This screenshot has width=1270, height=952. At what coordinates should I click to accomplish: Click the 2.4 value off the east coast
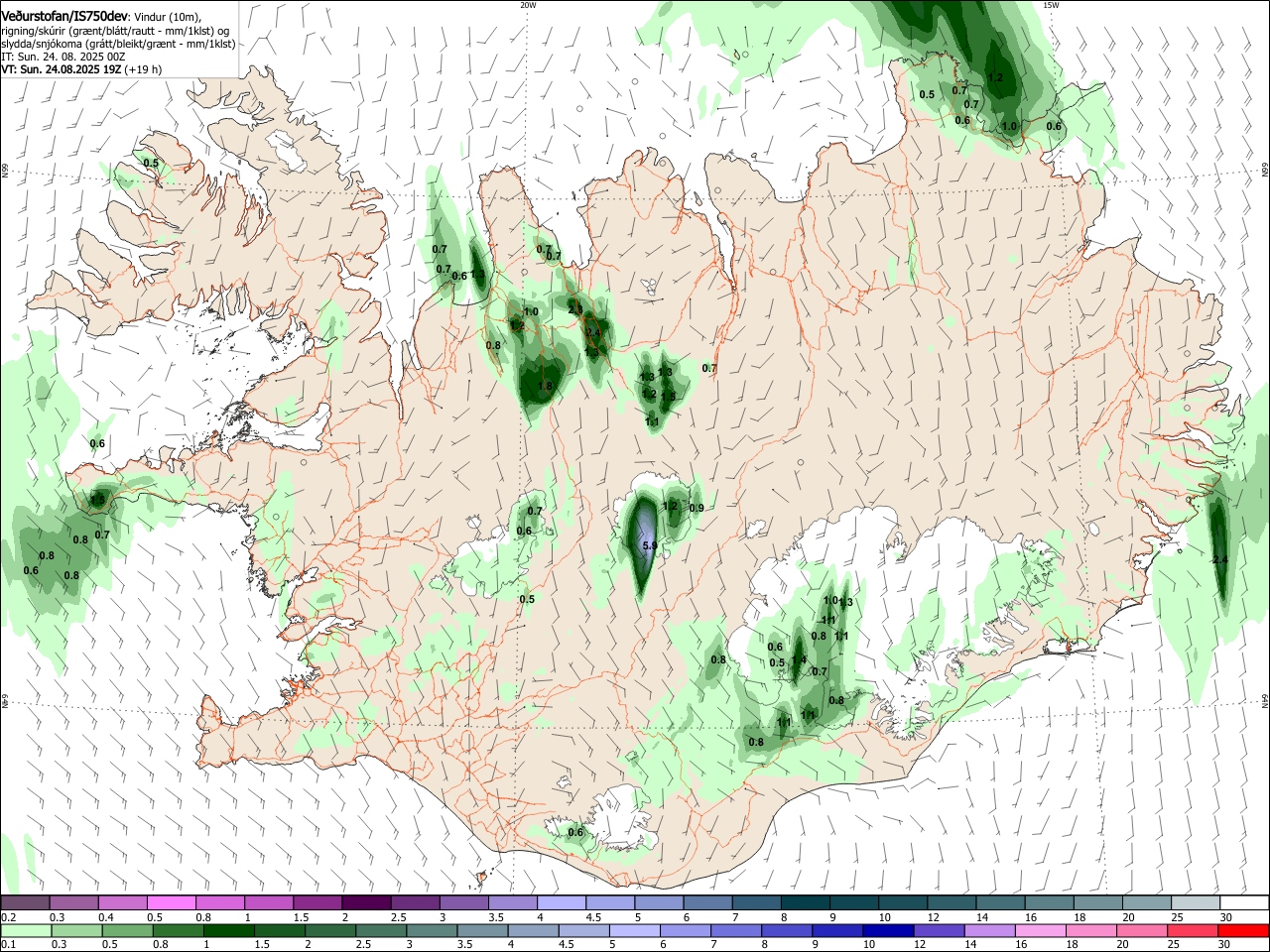pyautogui.click(x=1220, y=560)
